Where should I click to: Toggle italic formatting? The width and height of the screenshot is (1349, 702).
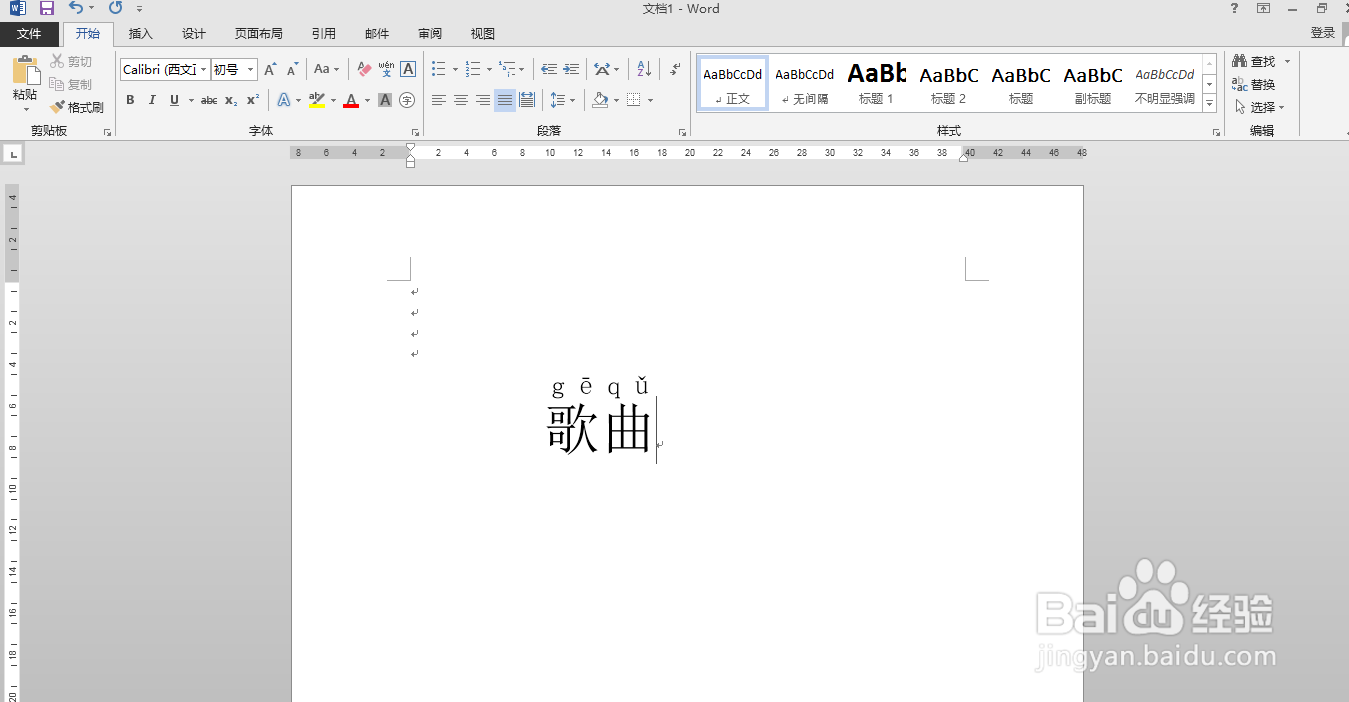pyautogui.click(x=152, y=100)
